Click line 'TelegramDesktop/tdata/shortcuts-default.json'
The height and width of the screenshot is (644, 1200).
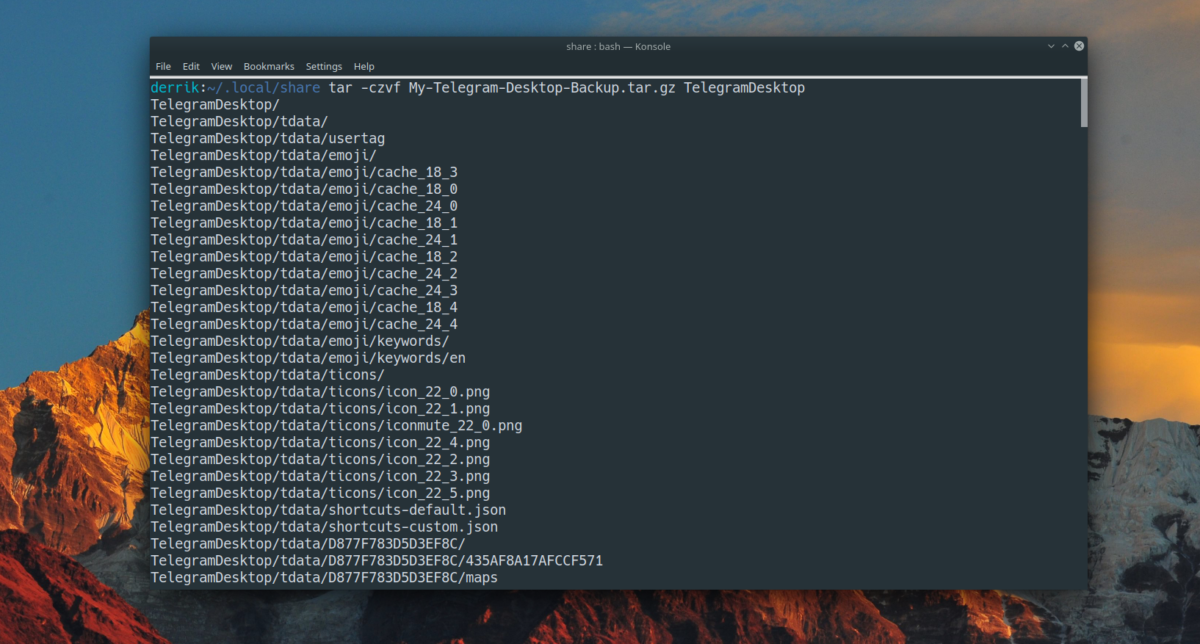pyautogui.click(x=328, y=510)
